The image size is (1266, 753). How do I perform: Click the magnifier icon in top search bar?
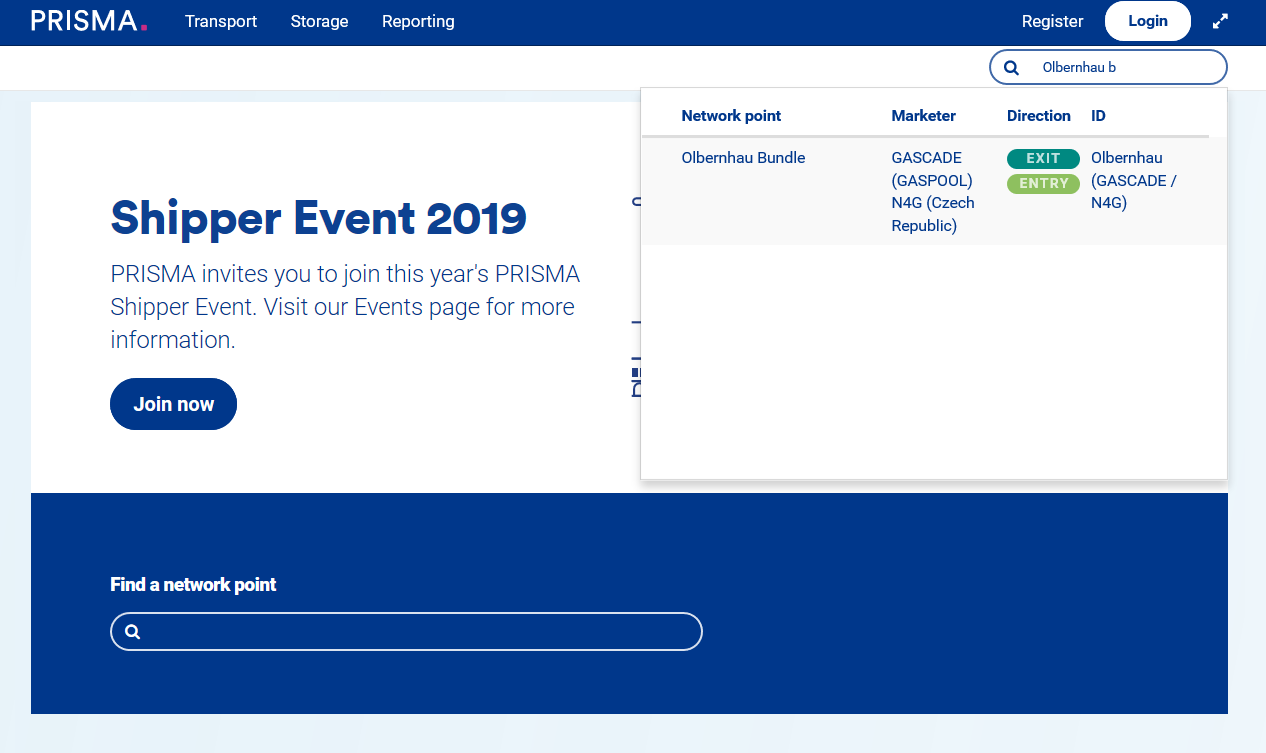1011,68
